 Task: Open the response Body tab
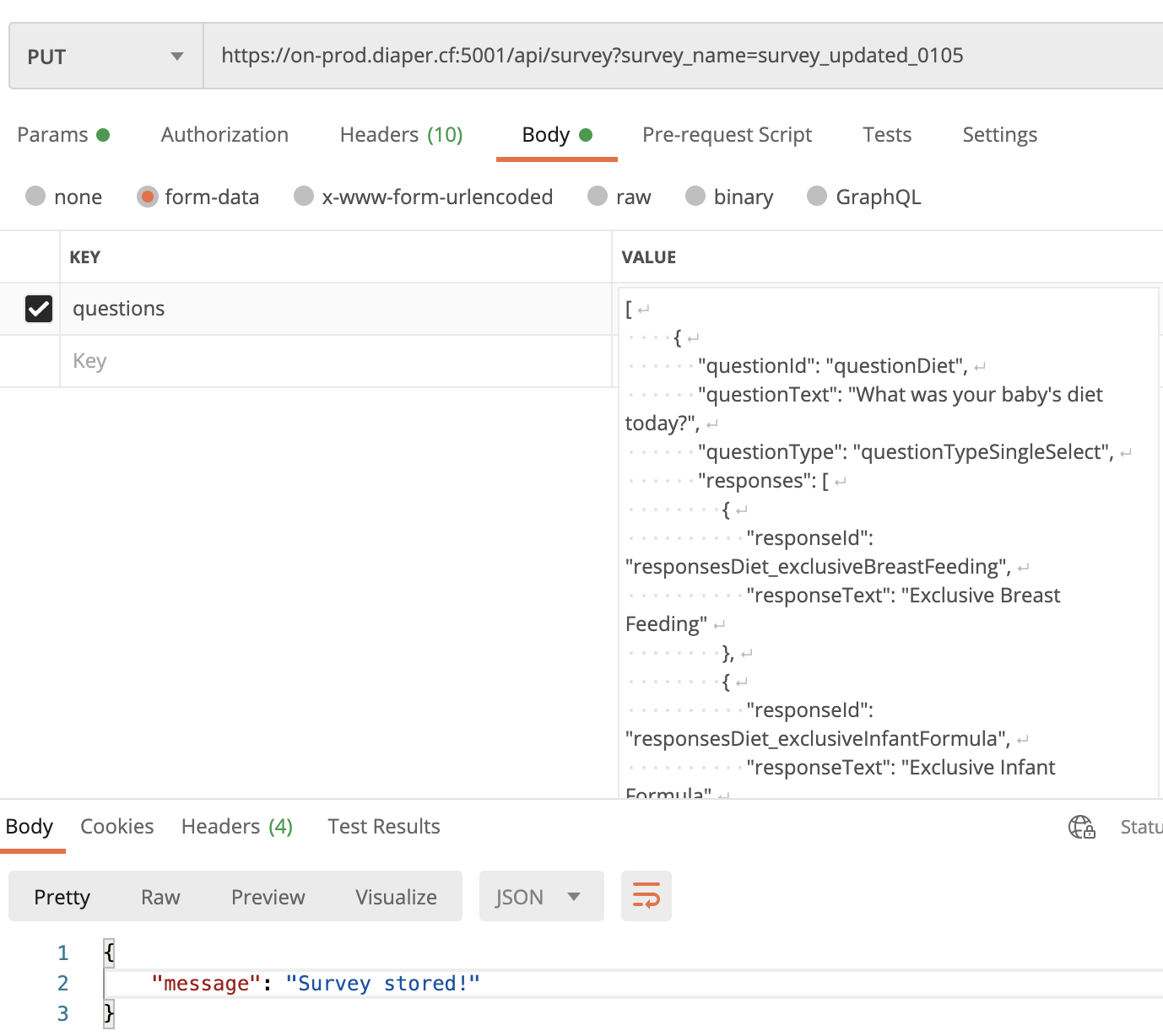30,827
